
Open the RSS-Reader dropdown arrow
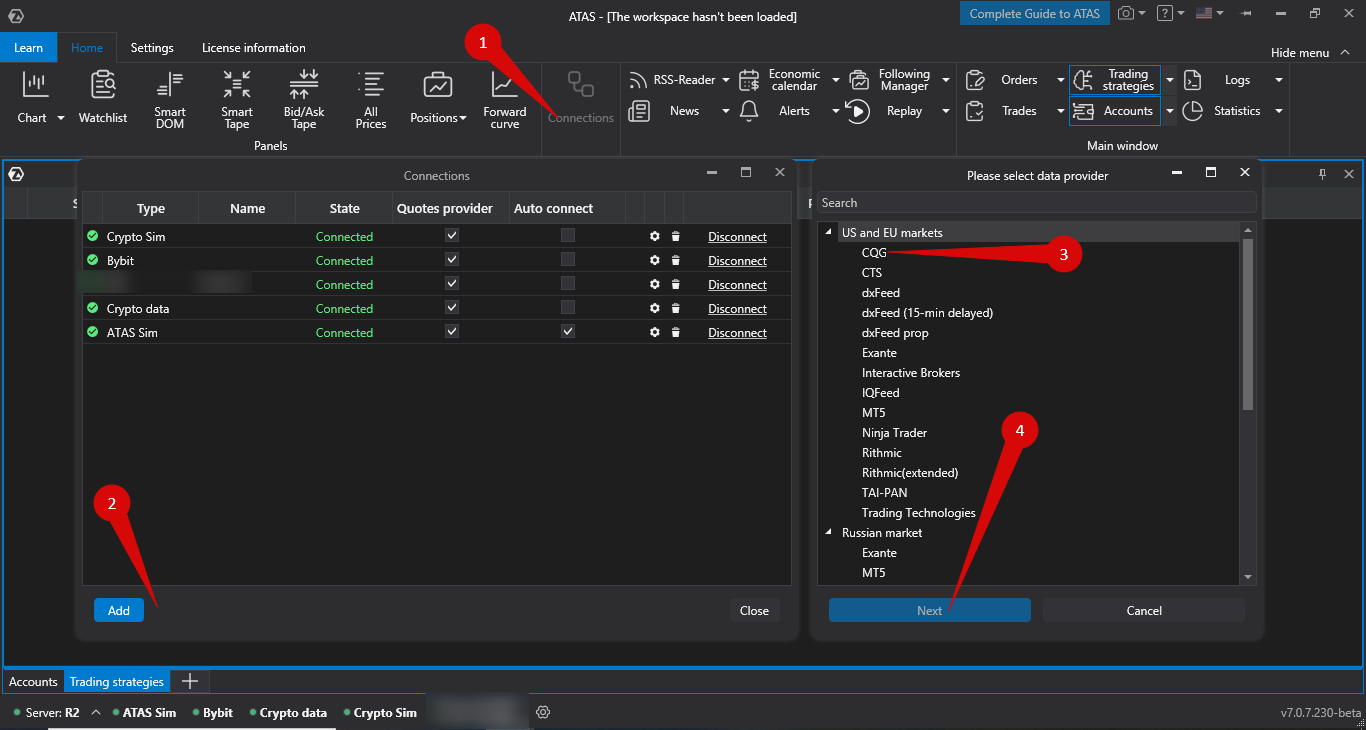(726, 80)
